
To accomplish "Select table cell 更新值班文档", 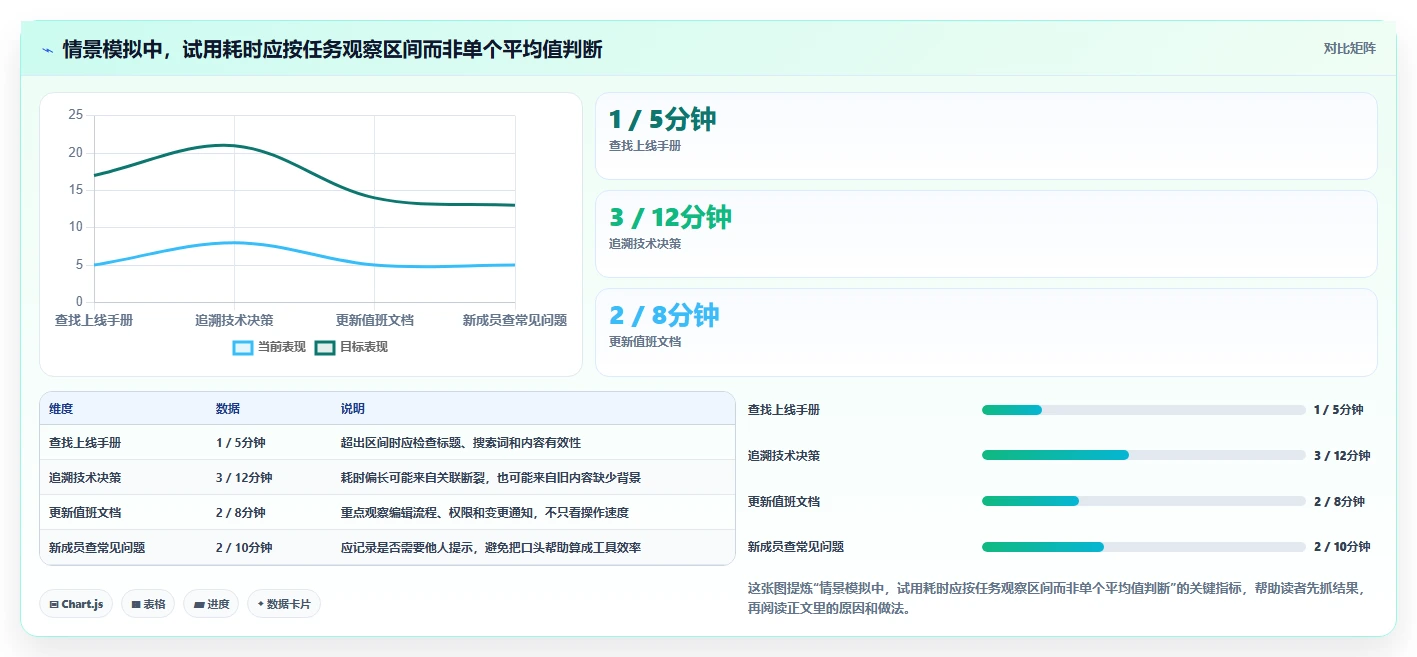I will click(85, 513).
